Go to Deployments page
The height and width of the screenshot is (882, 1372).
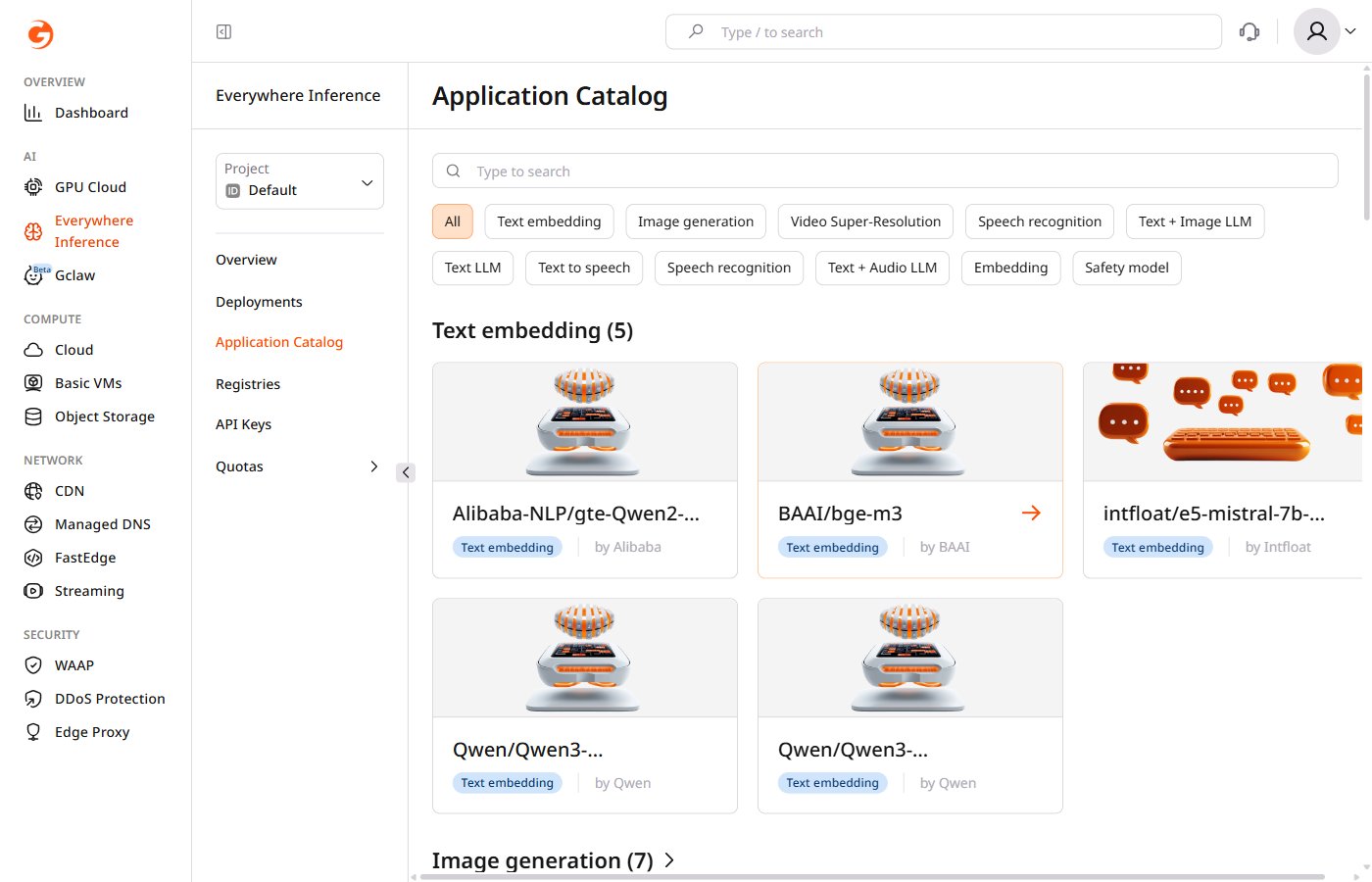[259, 302]
